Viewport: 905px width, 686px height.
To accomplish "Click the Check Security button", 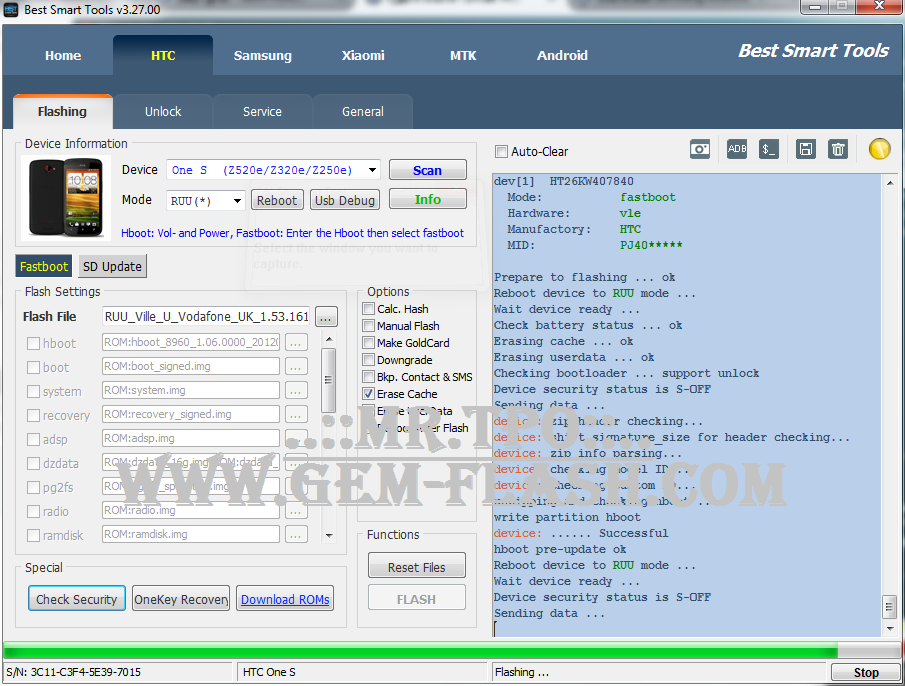I will pyautogui.click(x=77, y=599).
